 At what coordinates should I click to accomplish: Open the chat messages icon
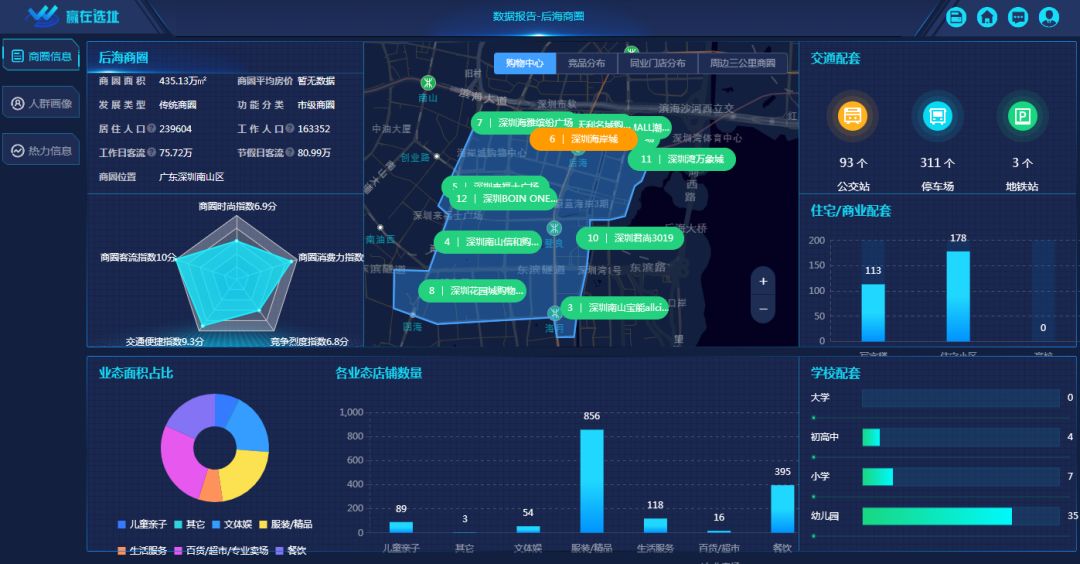click(x=1018, y=17)
